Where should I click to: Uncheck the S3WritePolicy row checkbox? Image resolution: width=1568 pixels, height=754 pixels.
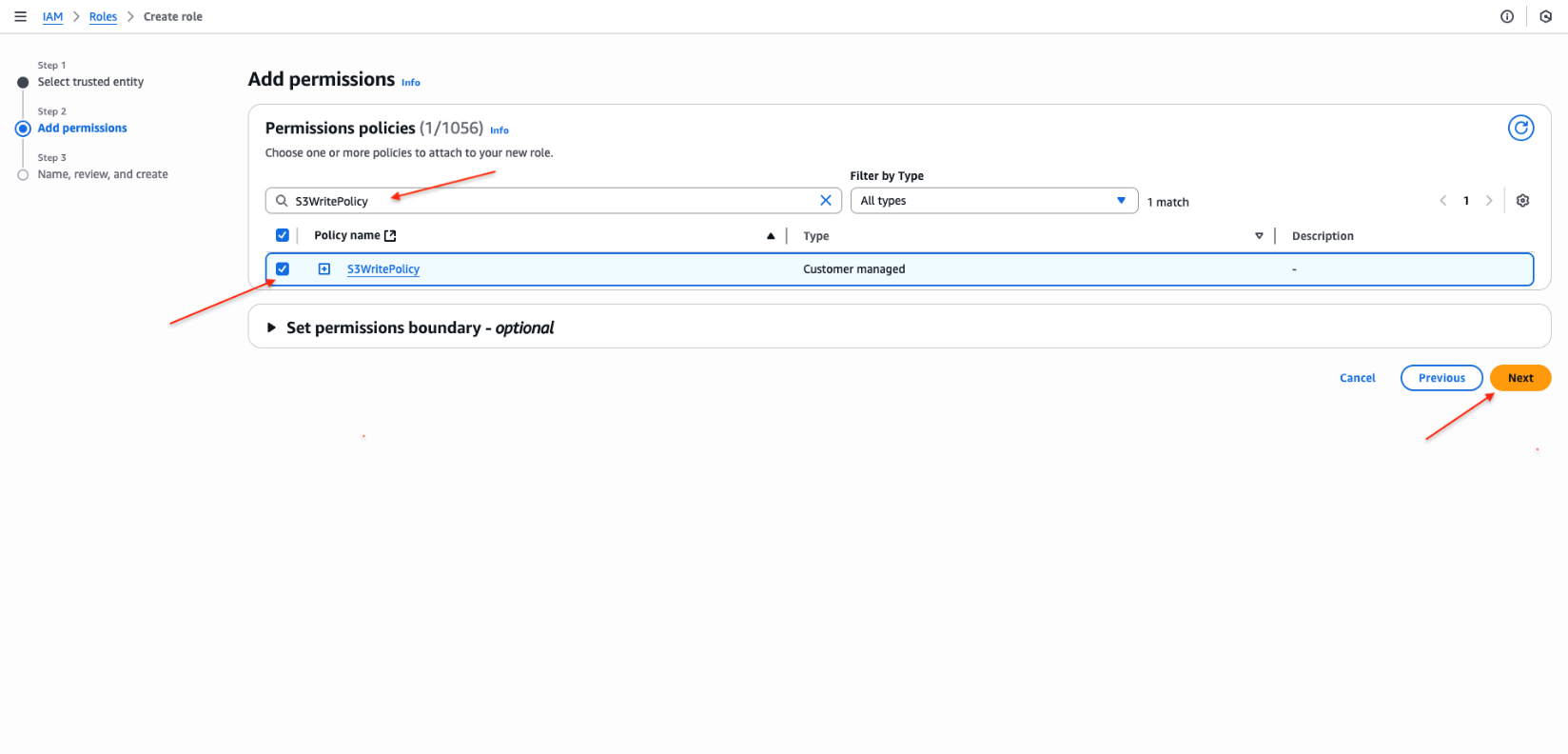283,269
